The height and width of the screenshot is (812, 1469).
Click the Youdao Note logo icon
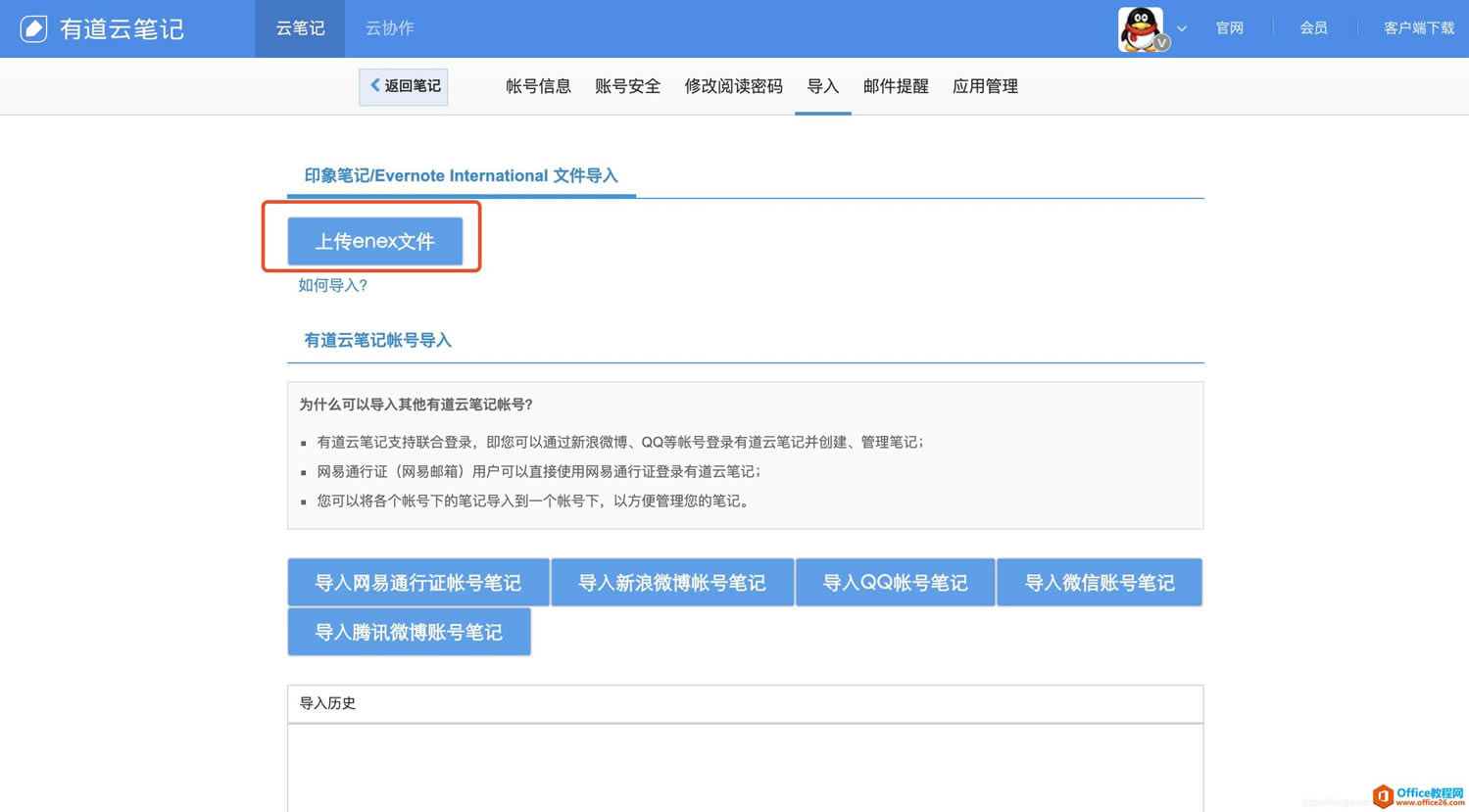point(33,28)
